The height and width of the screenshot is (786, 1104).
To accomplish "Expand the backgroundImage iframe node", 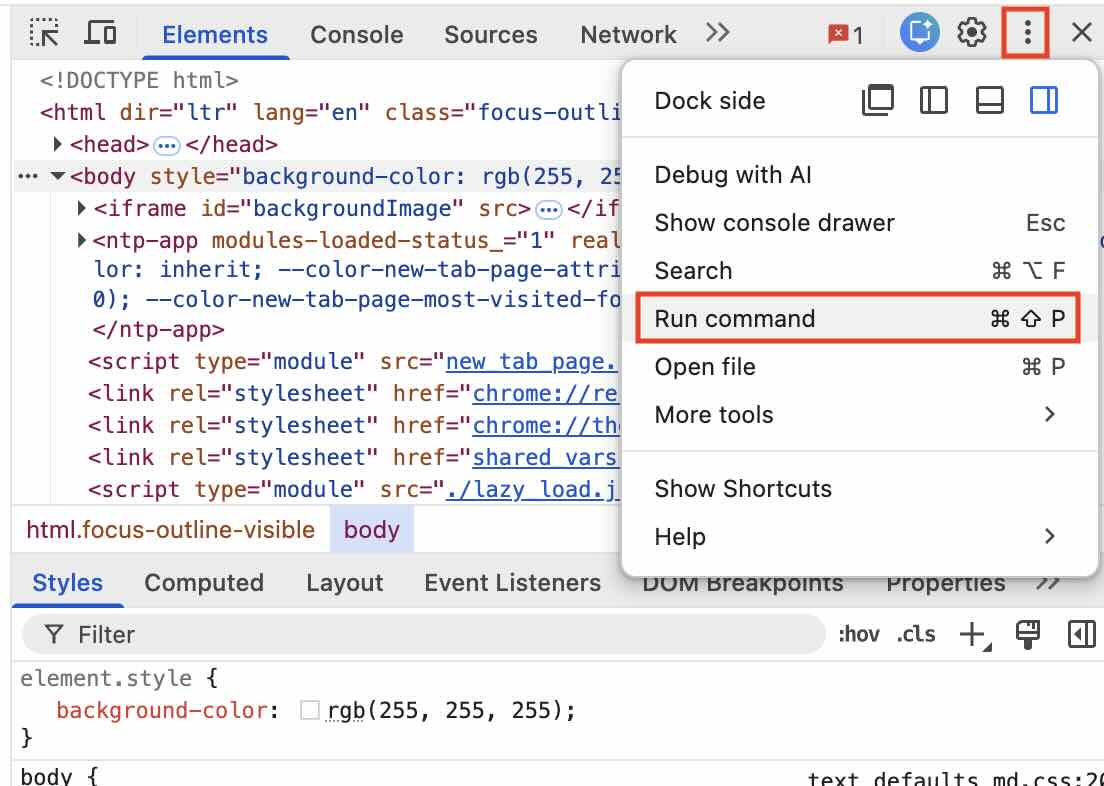I will tap(82, 208).
